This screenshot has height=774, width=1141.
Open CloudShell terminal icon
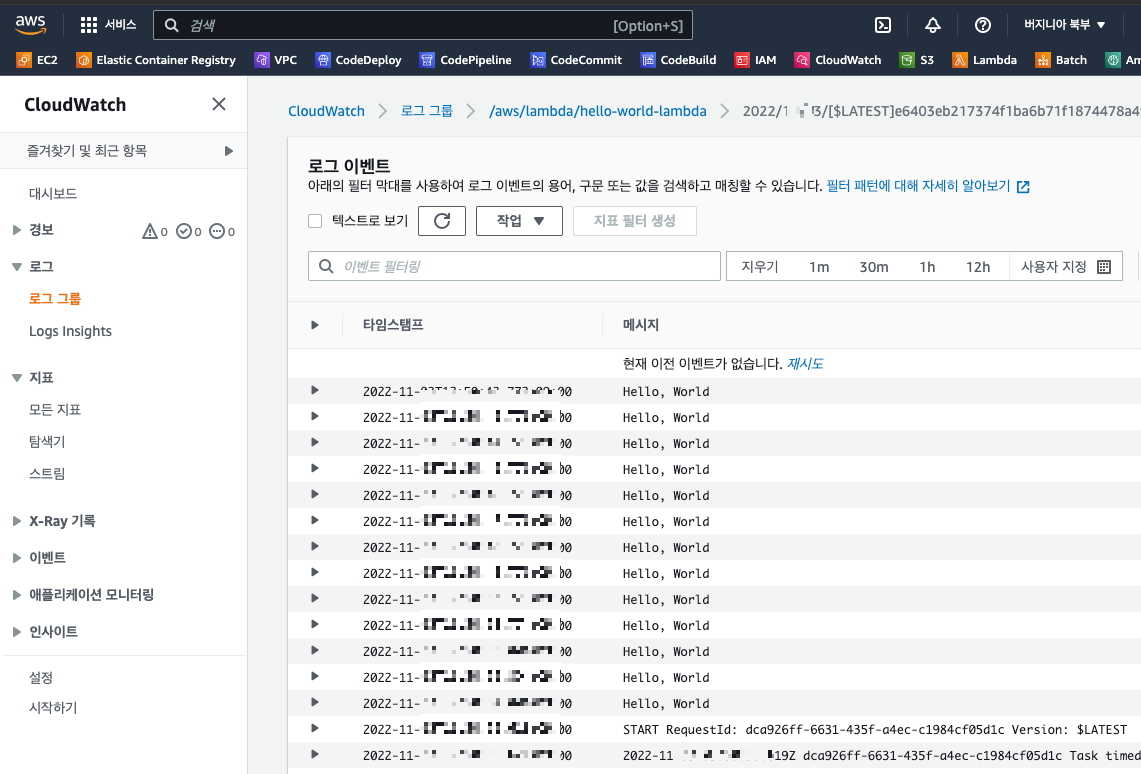click(883, 25)
